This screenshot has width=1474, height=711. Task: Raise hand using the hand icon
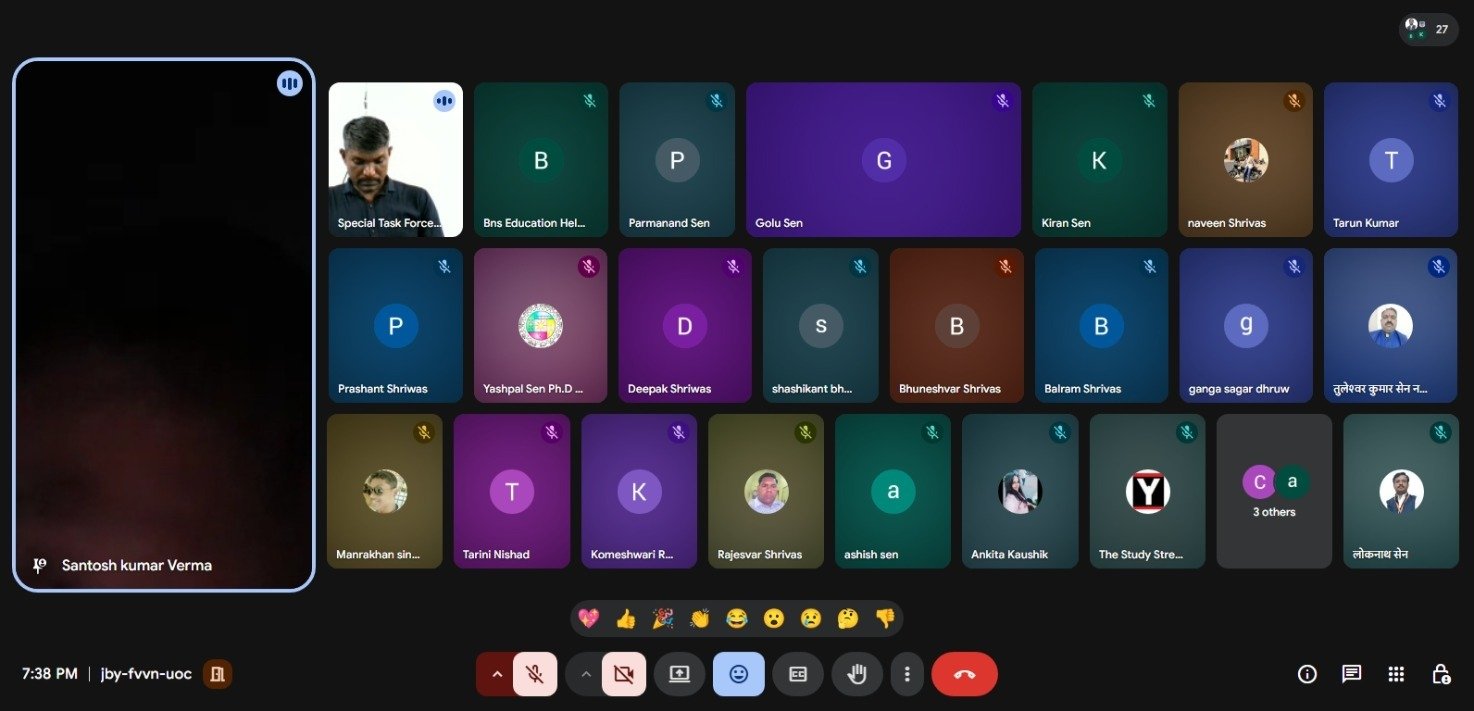(x=857, y=674)
